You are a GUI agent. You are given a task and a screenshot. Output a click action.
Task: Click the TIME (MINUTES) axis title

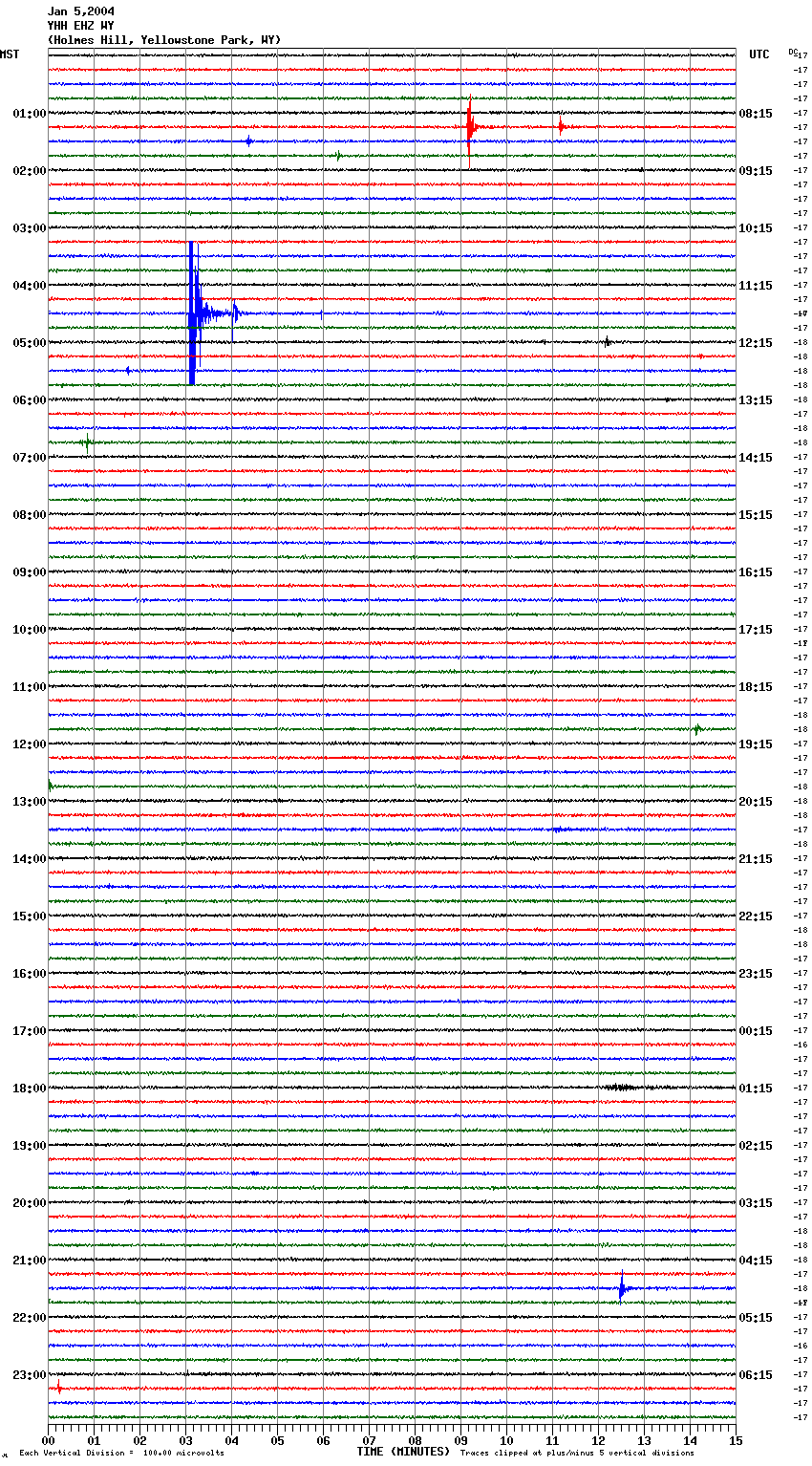[x=403, y=1452]
